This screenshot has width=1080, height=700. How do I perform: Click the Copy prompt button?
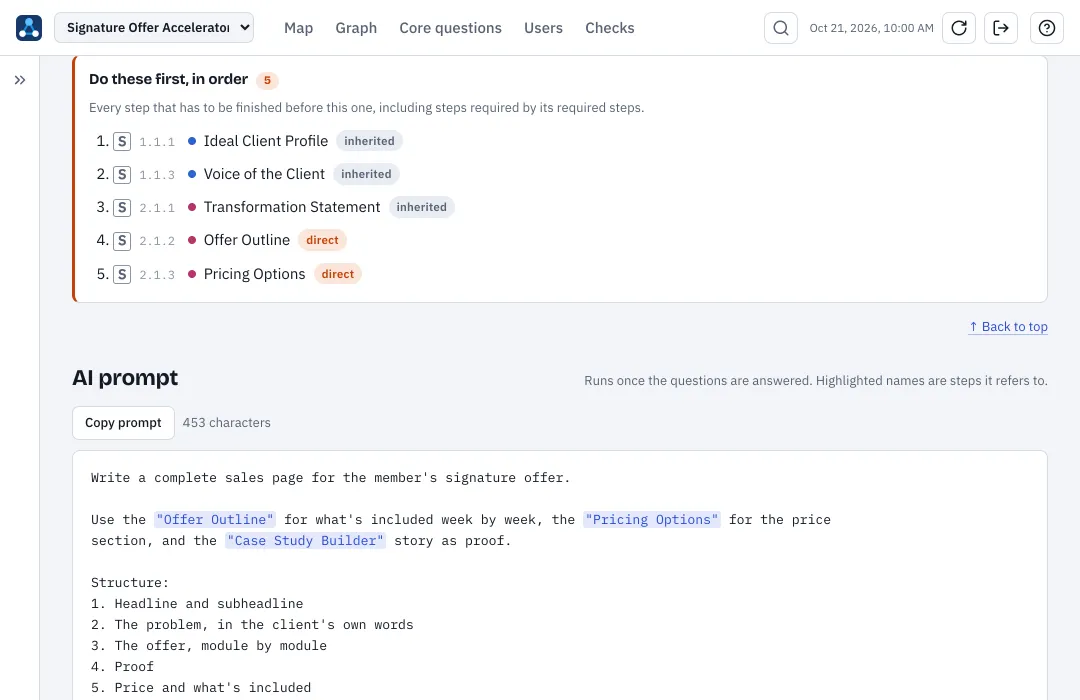coord(123,423)
